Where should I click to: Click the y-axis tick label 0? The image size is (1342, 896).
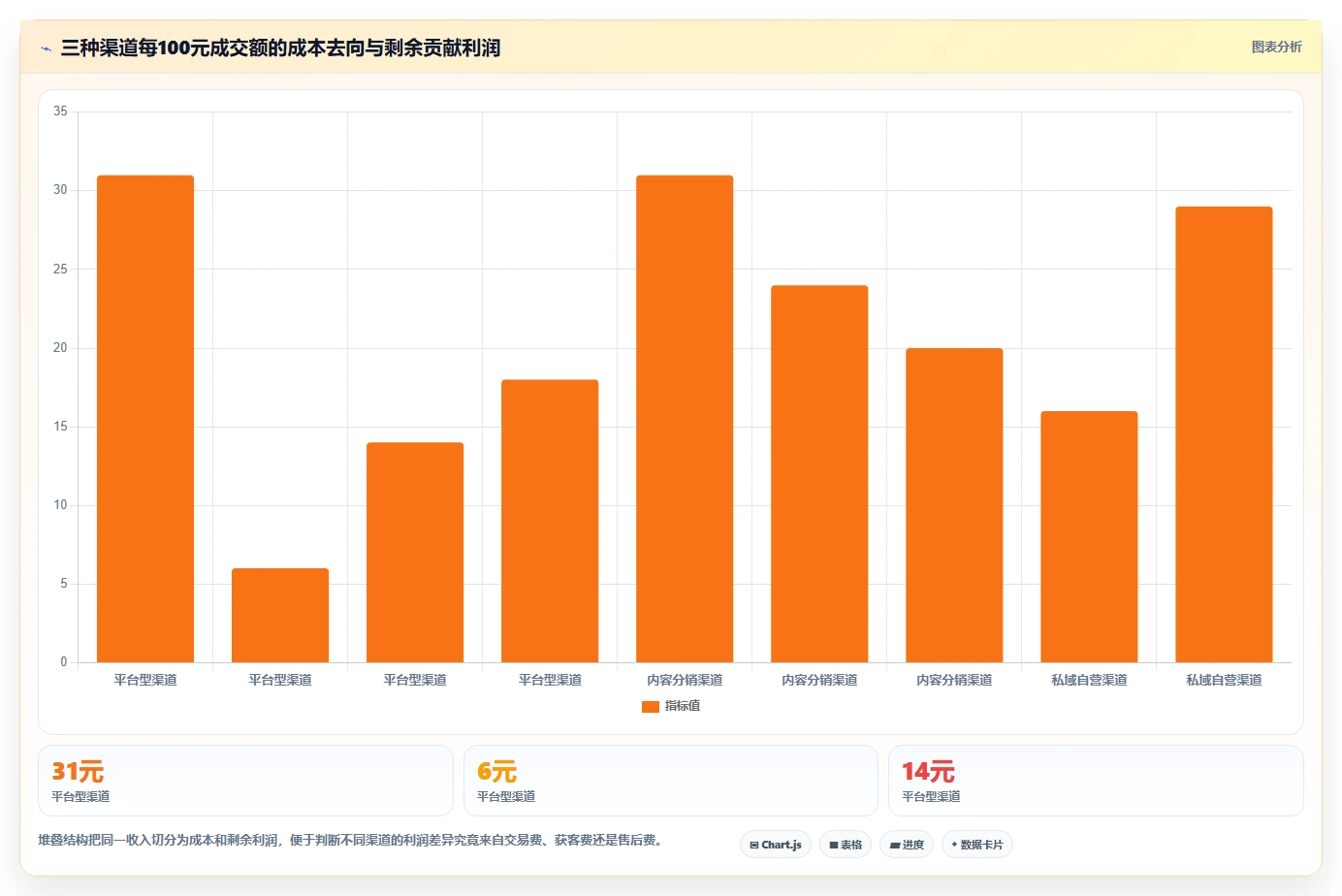[x=64, y=662]
